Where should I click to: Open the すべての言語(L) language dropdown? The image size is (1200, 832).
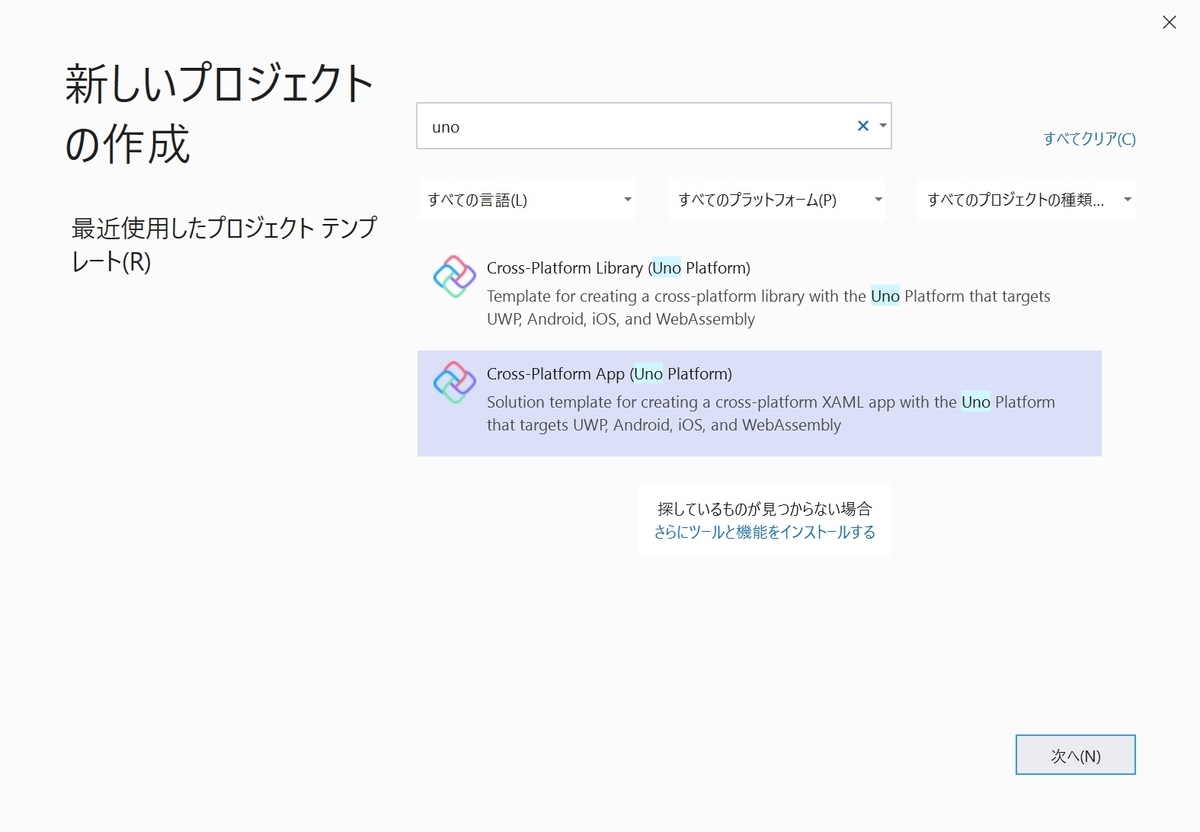pos(528,200)
